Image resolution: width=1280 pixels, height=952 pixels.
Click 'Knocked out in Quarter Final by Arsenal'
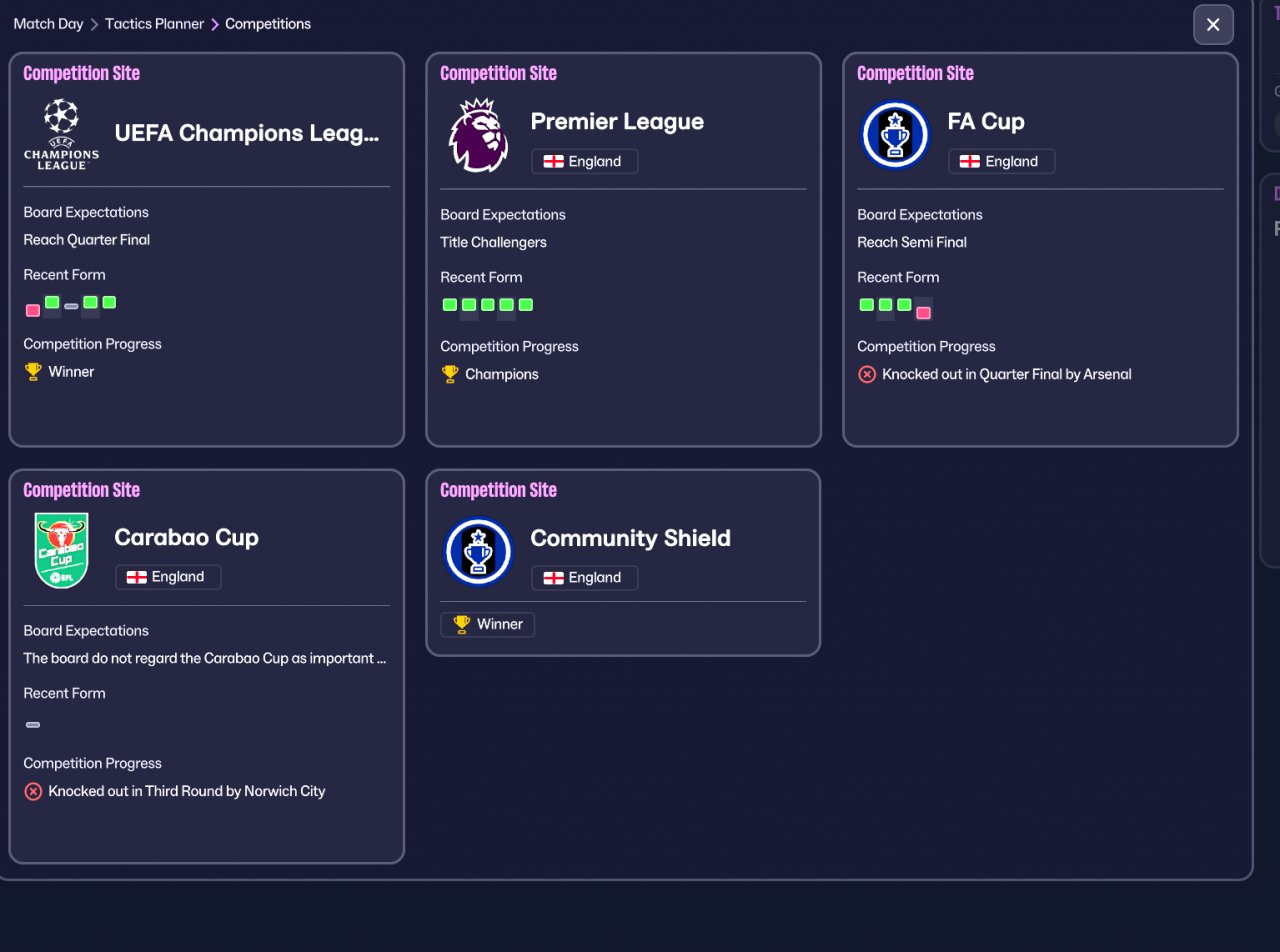(x=1007, y=374)
